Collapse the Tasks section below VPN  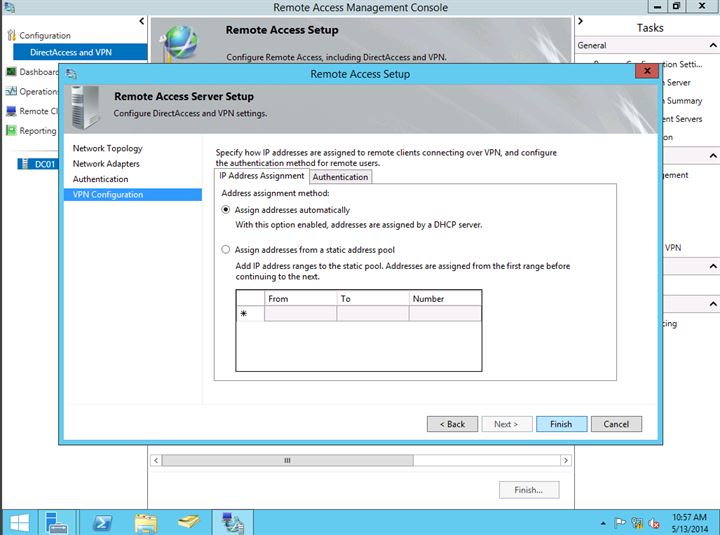click(713, 266)
